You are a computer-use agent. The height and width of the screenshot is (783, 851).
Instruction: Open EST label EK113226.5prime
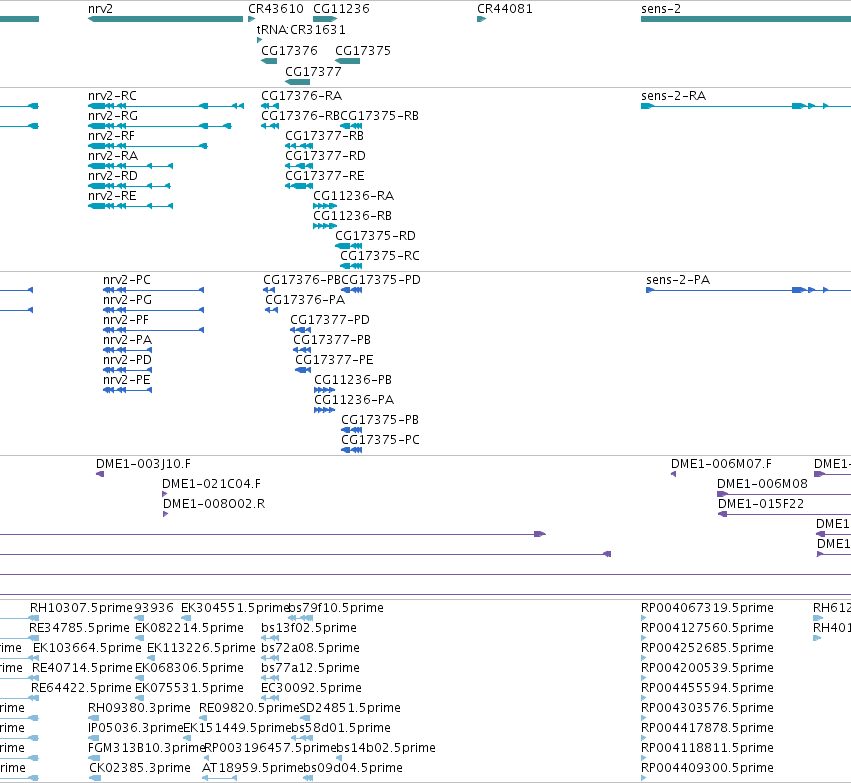click(x=201, y=648)
